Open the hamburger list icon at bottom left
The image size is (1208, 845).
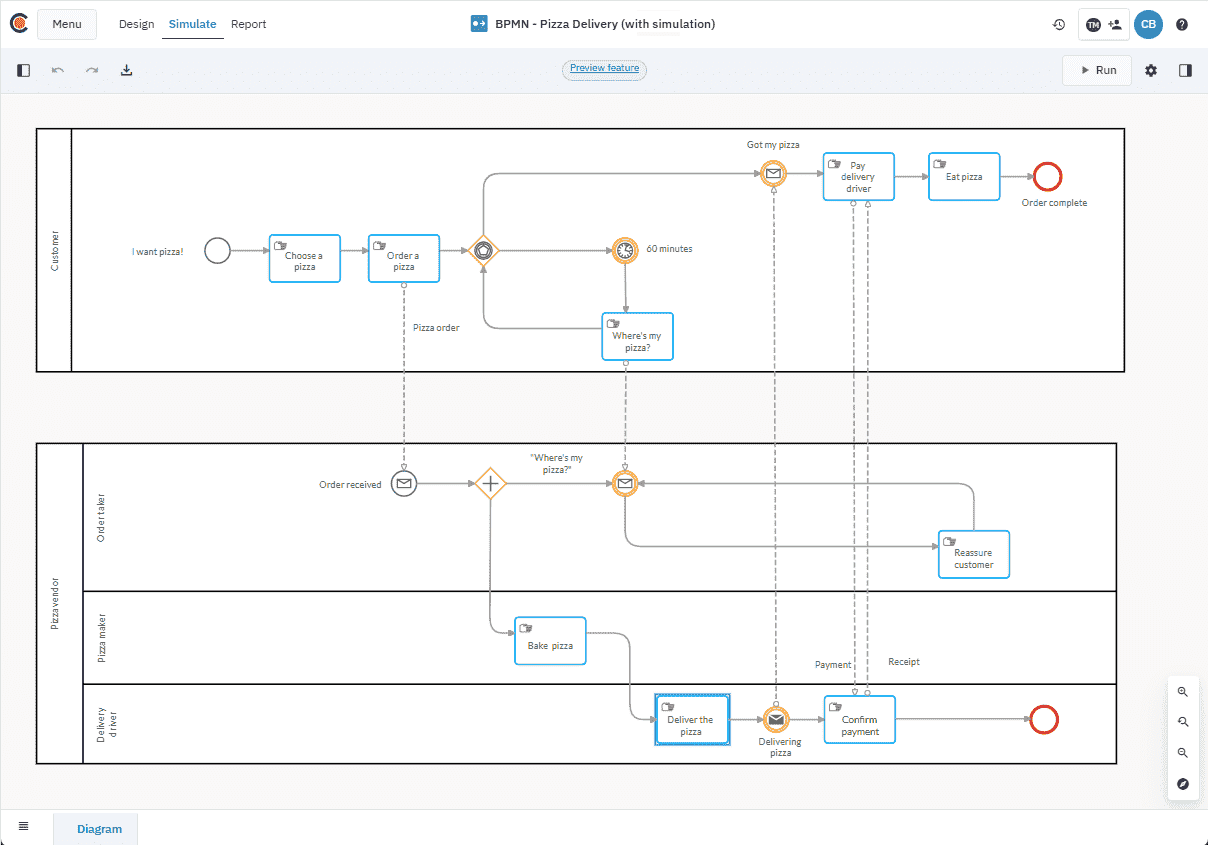(x=24, y=826)
